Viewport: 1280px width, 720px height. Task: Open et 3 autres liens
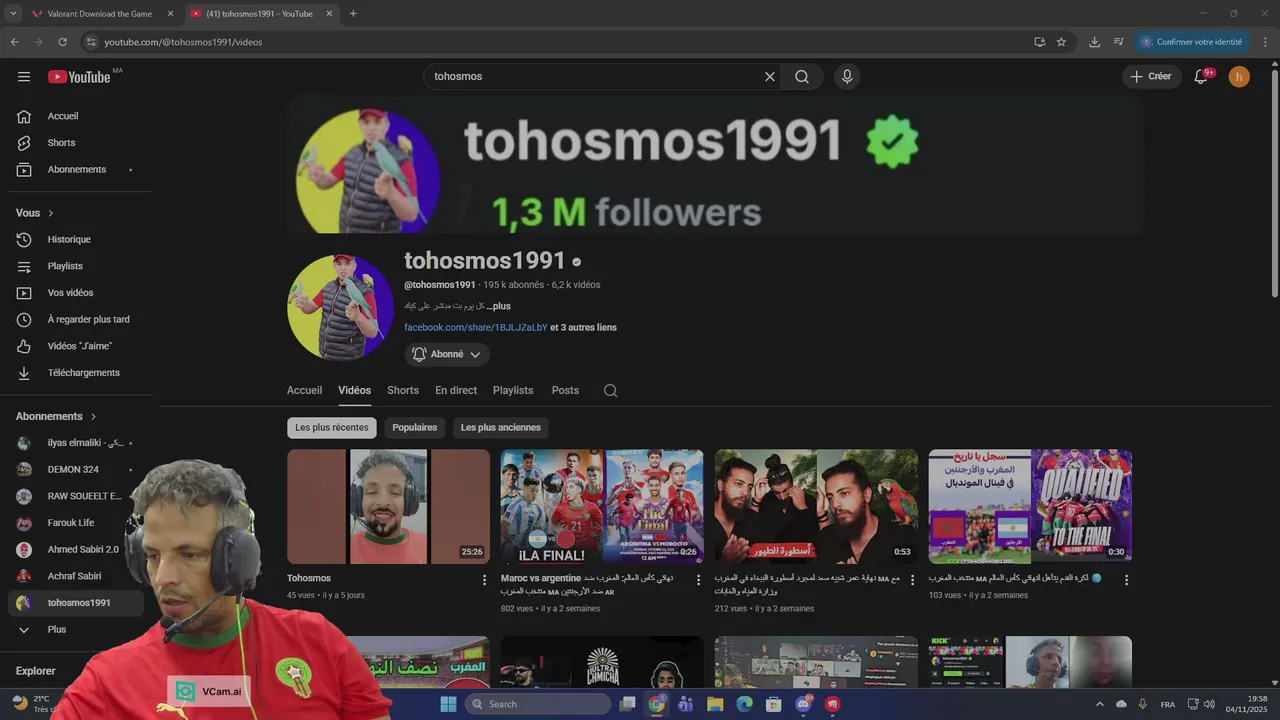tap(584, 327)
